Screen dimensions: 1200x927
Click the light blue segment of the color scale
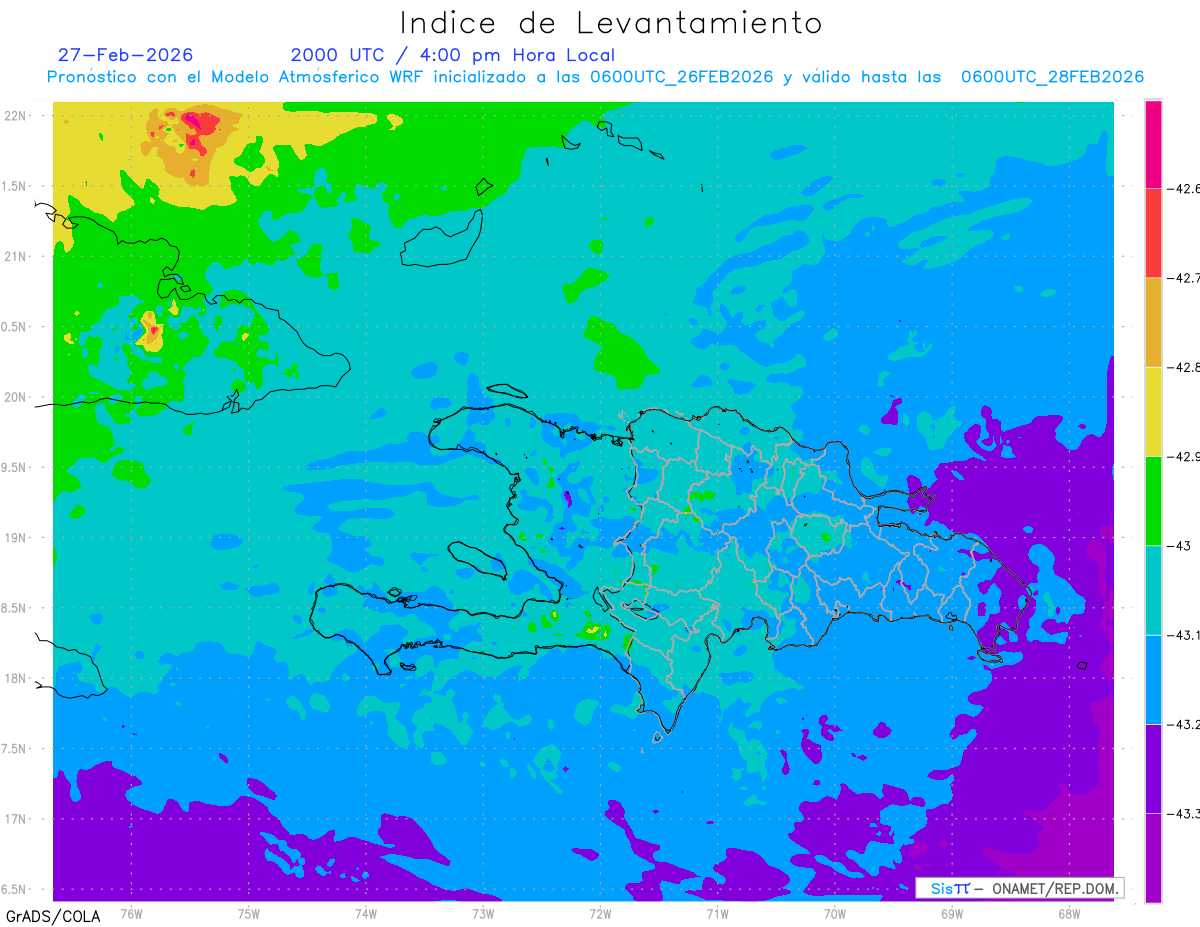tap(1153, 679)
